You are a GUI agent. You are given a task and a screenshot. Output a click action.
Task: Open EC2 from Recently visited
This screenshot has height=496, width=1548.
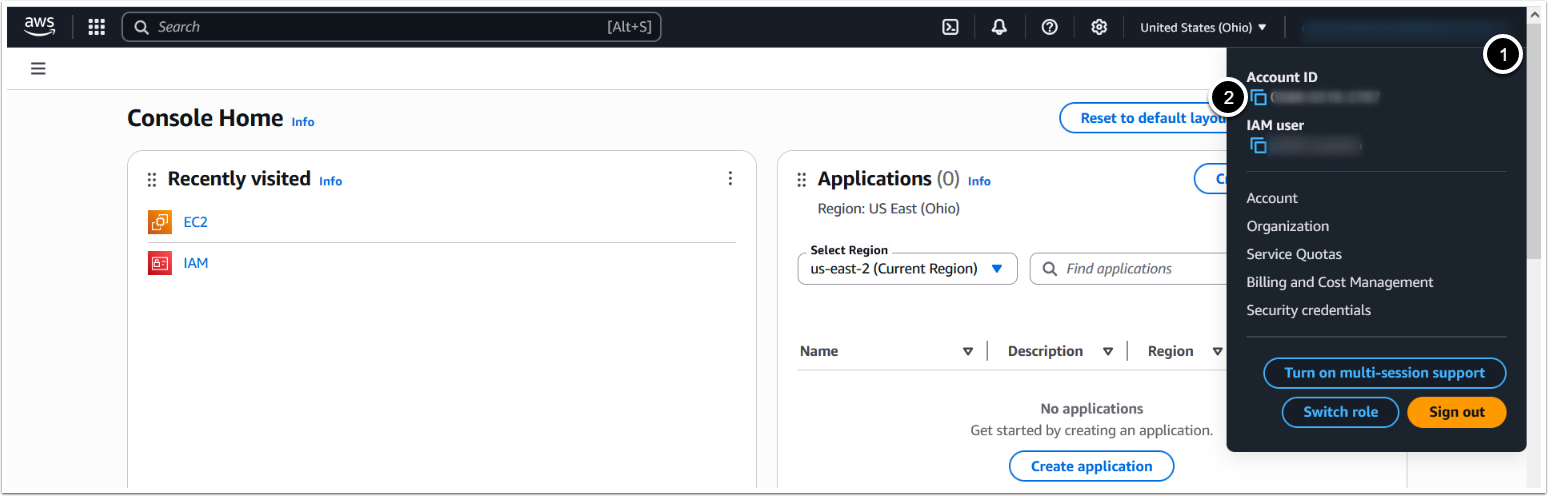click(195, 222)
